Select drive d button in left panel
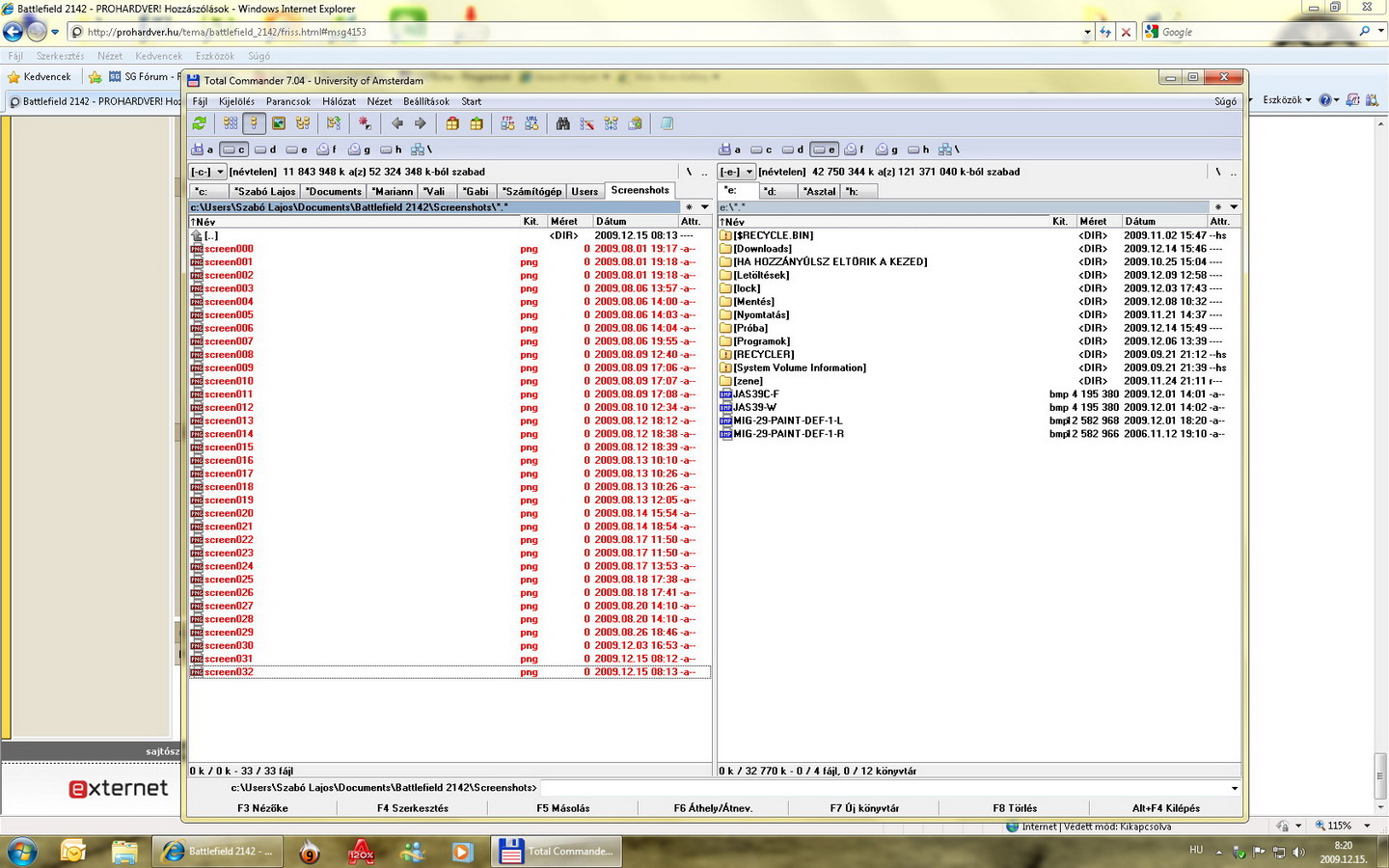1389x868 pixels. coord(265,149)
